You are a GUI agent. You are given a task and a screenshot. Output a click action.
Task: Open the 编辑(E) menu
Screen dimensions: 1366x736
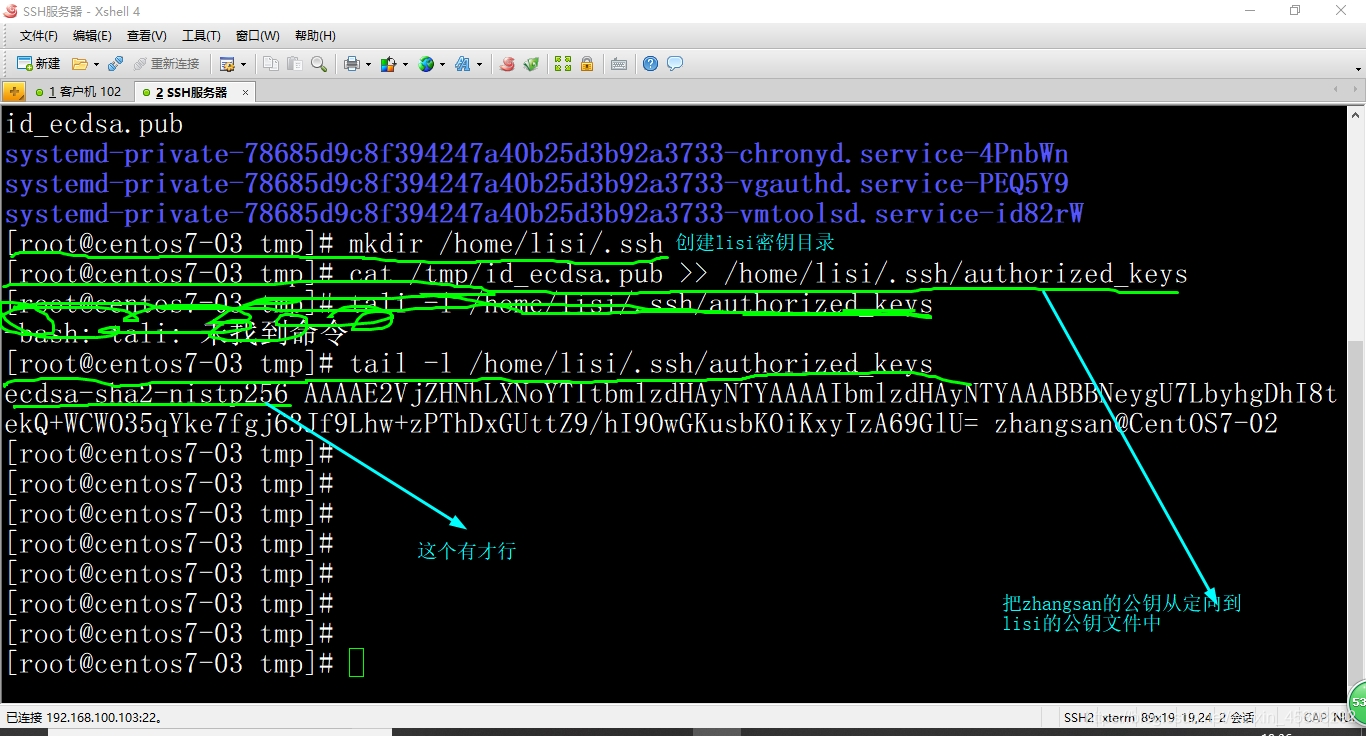click(x=92, y=36)
